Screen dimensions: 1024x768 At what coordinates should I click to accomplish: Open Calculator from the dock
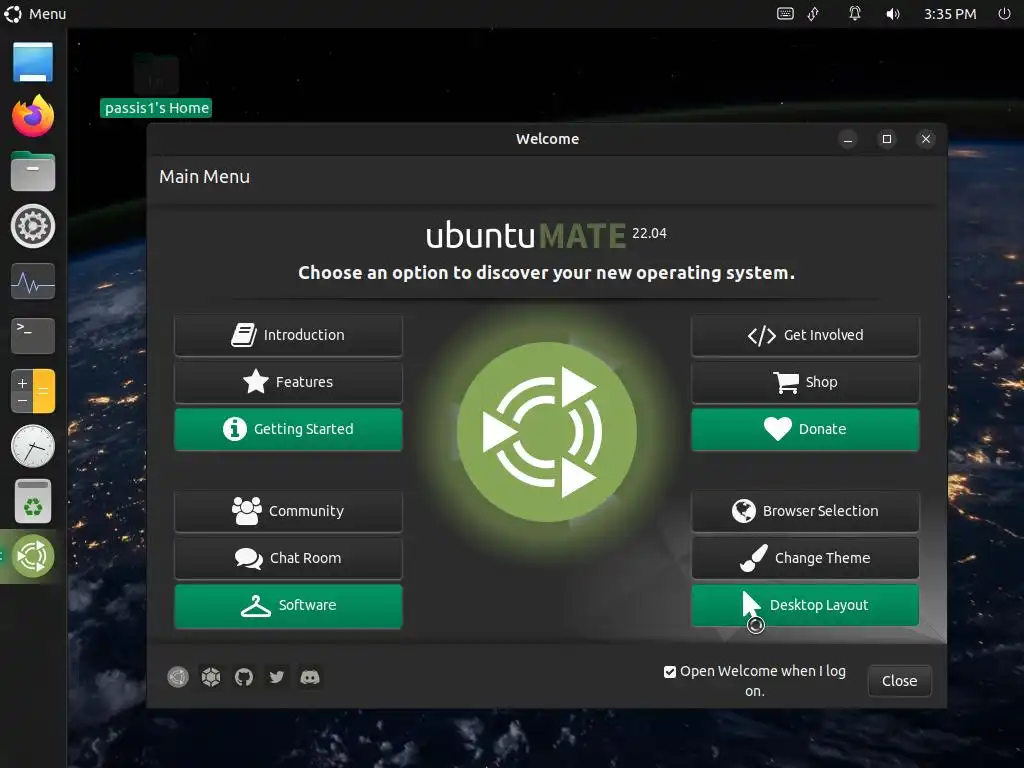pos(33,391)
